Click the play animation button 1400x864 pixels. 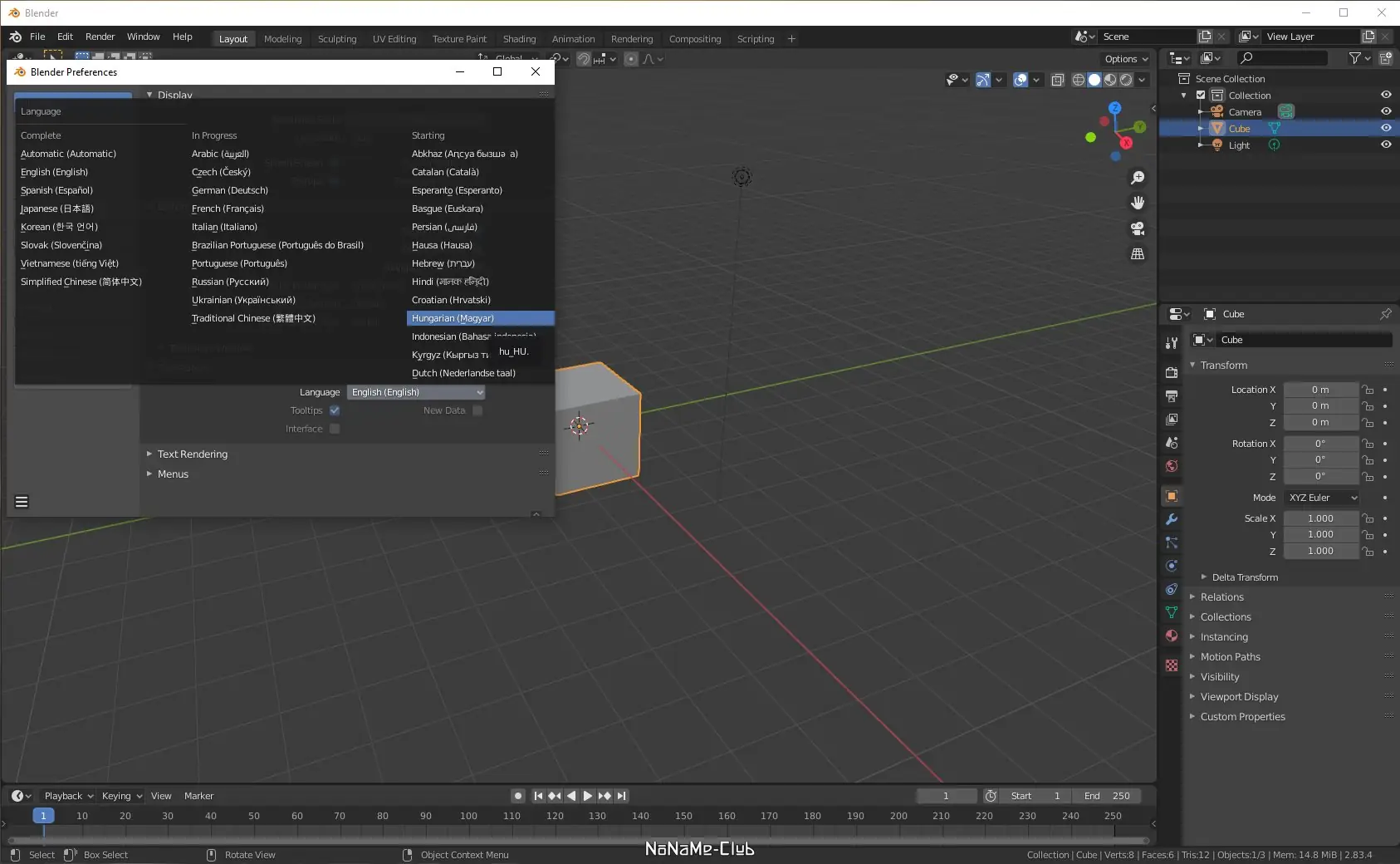click(x=588, y=796)
